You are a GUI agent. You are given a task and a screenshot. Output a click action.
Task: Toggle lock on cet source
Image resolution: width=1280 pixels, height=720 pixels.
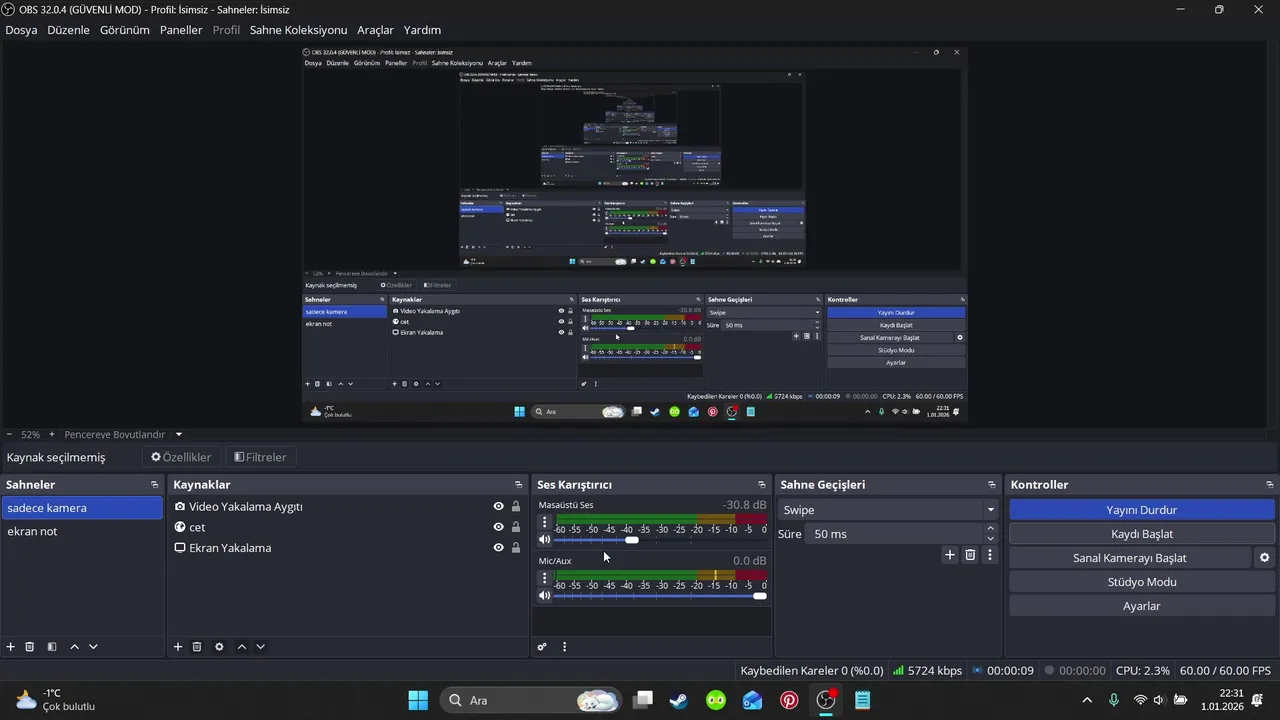click(x=516, y=527)
